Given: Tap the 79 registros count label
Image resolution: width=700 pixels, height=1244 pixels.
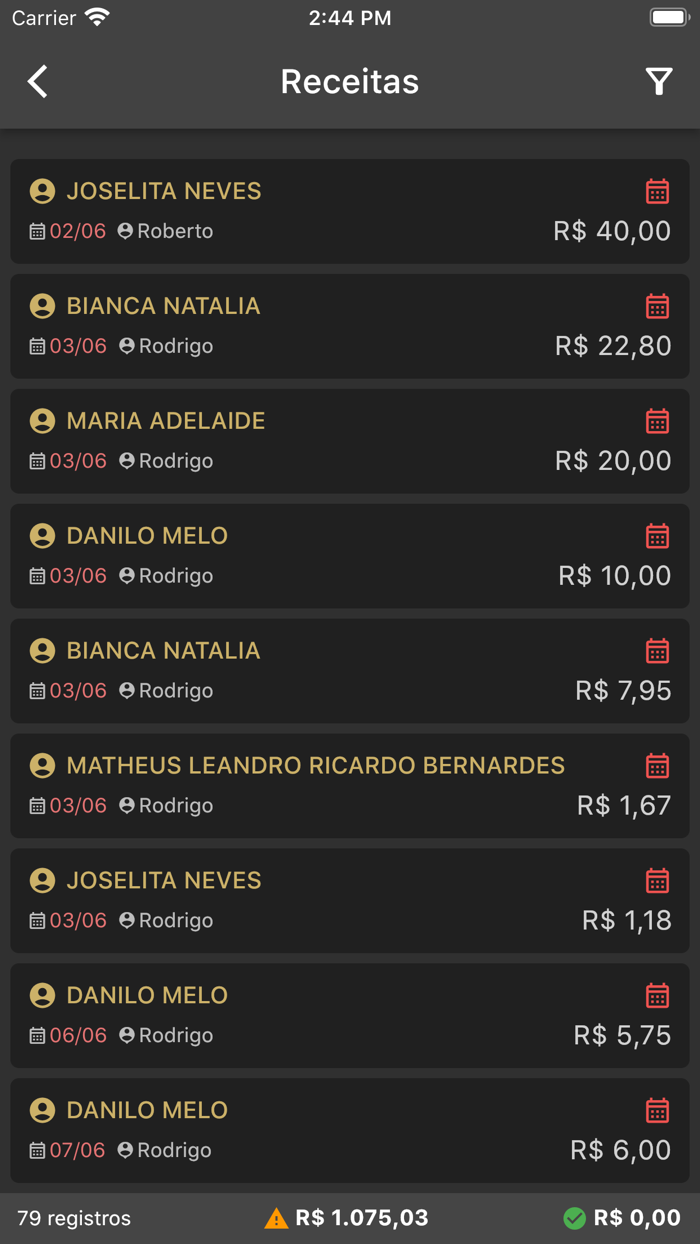Looking at the screenshot, I should (74, 1218).
